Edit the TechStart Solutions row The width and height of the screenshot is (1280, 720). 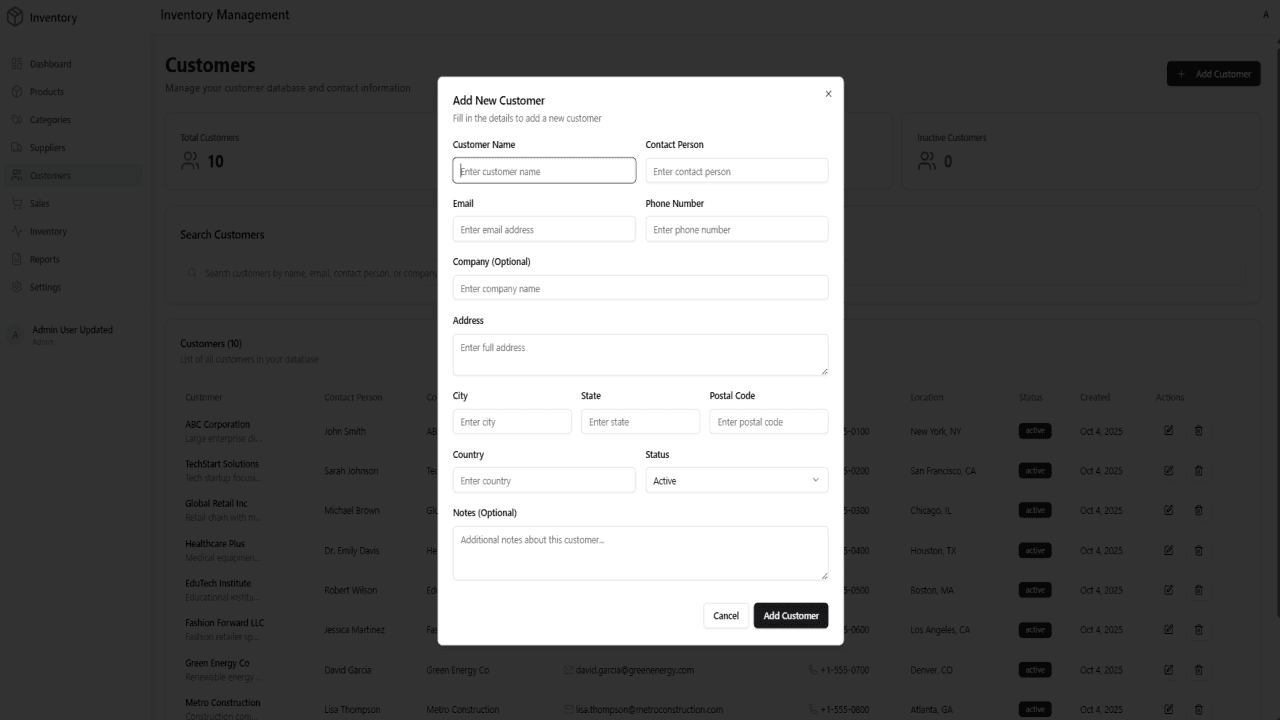tap(1168, 471)
